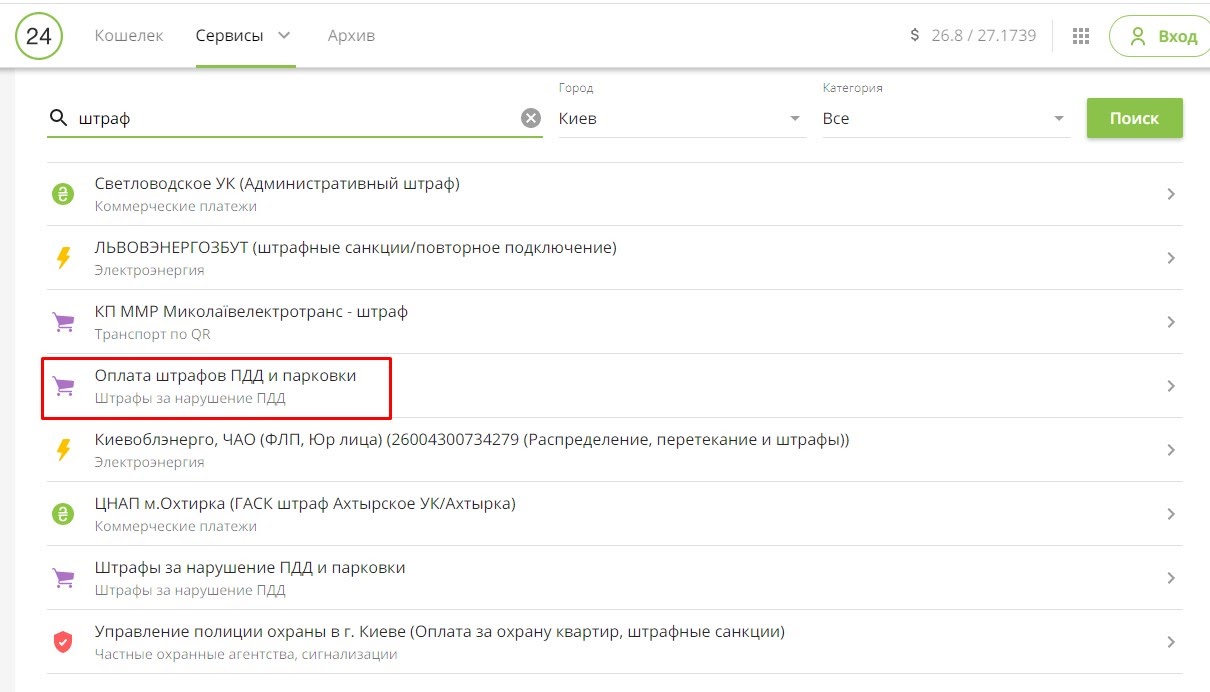This screenshot has height=692, width=1210.
Task: Click lightning icon beside ЛЬВОВЭНЕРГОЗБУТ
Action: pyautogui.click(x=63, y=258)
